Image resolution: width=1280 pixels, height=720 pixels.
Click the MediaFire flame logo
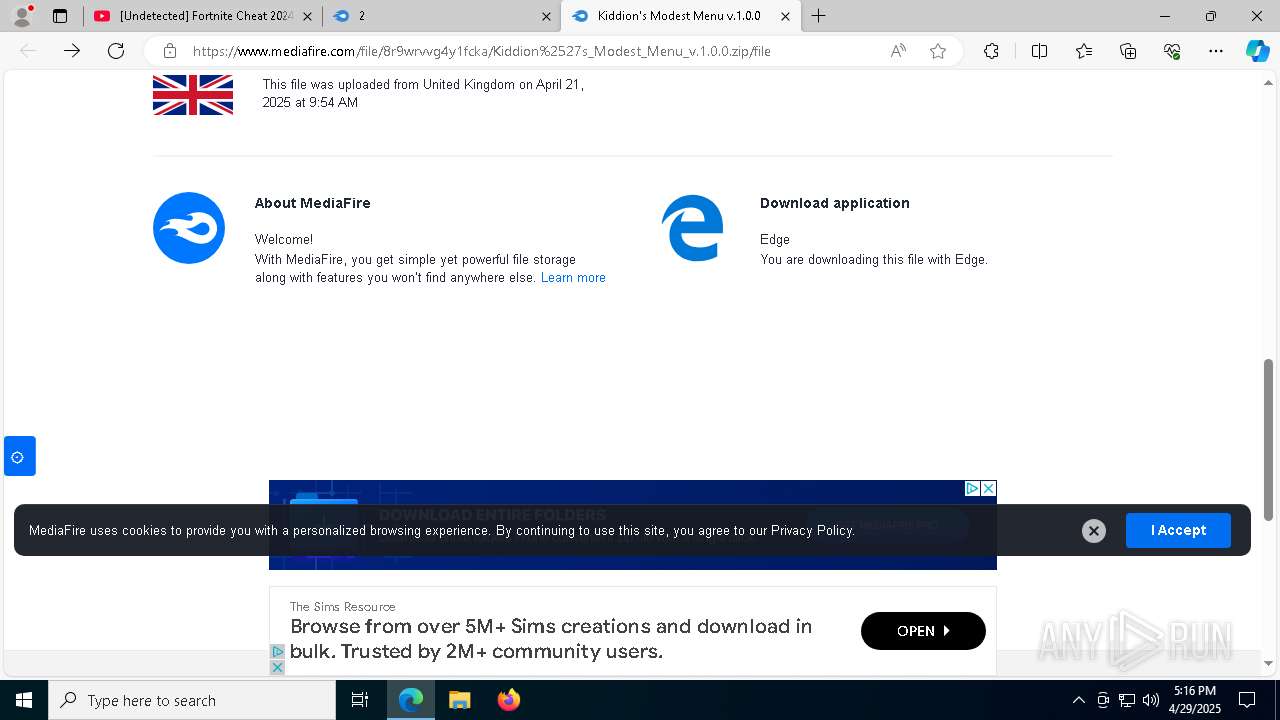[189, 228]
